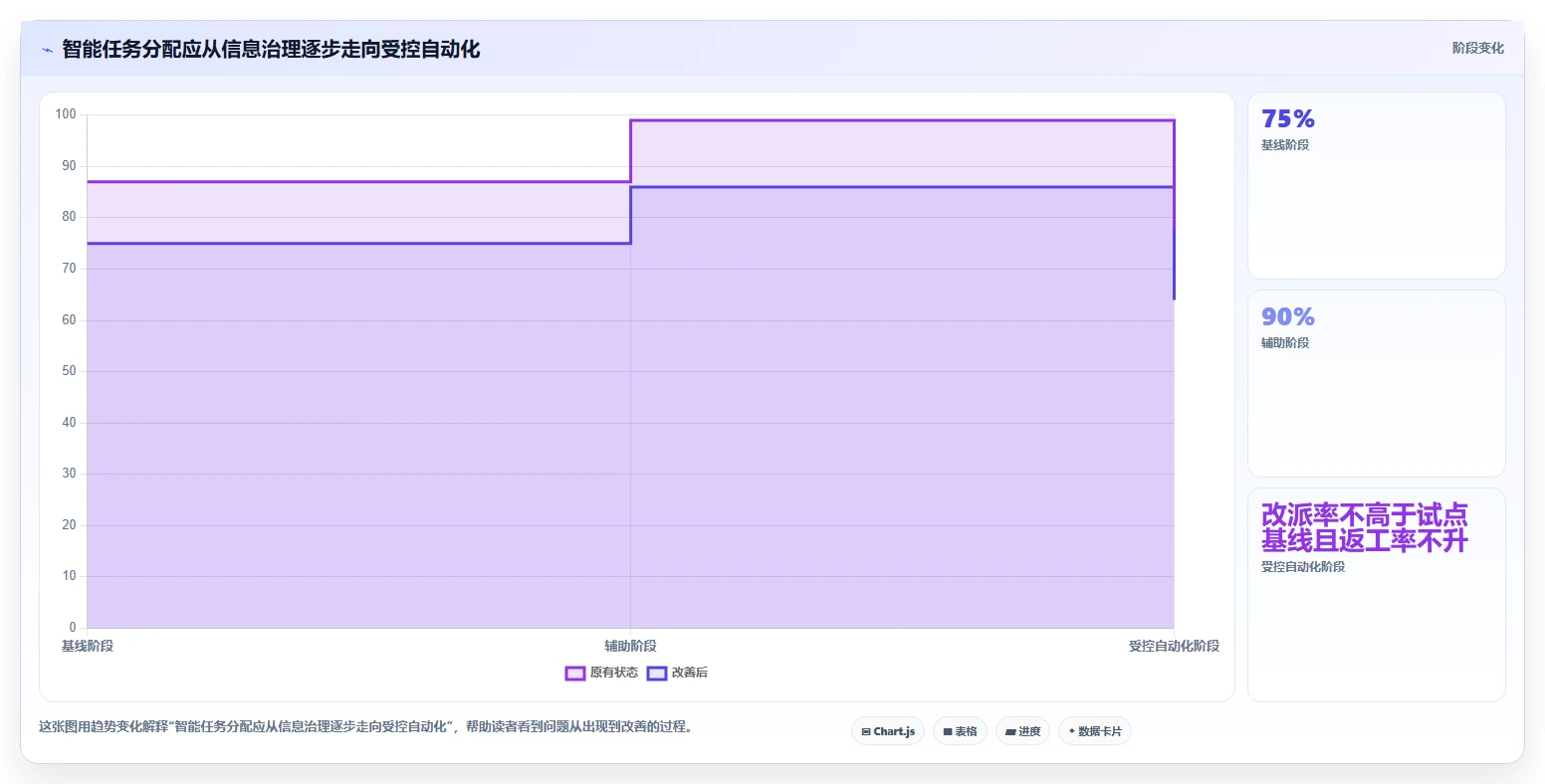The height and width of the screenshot is (784, 1545).
Task: Click the 100 y-axis tick label
Action: coord(66,114)
